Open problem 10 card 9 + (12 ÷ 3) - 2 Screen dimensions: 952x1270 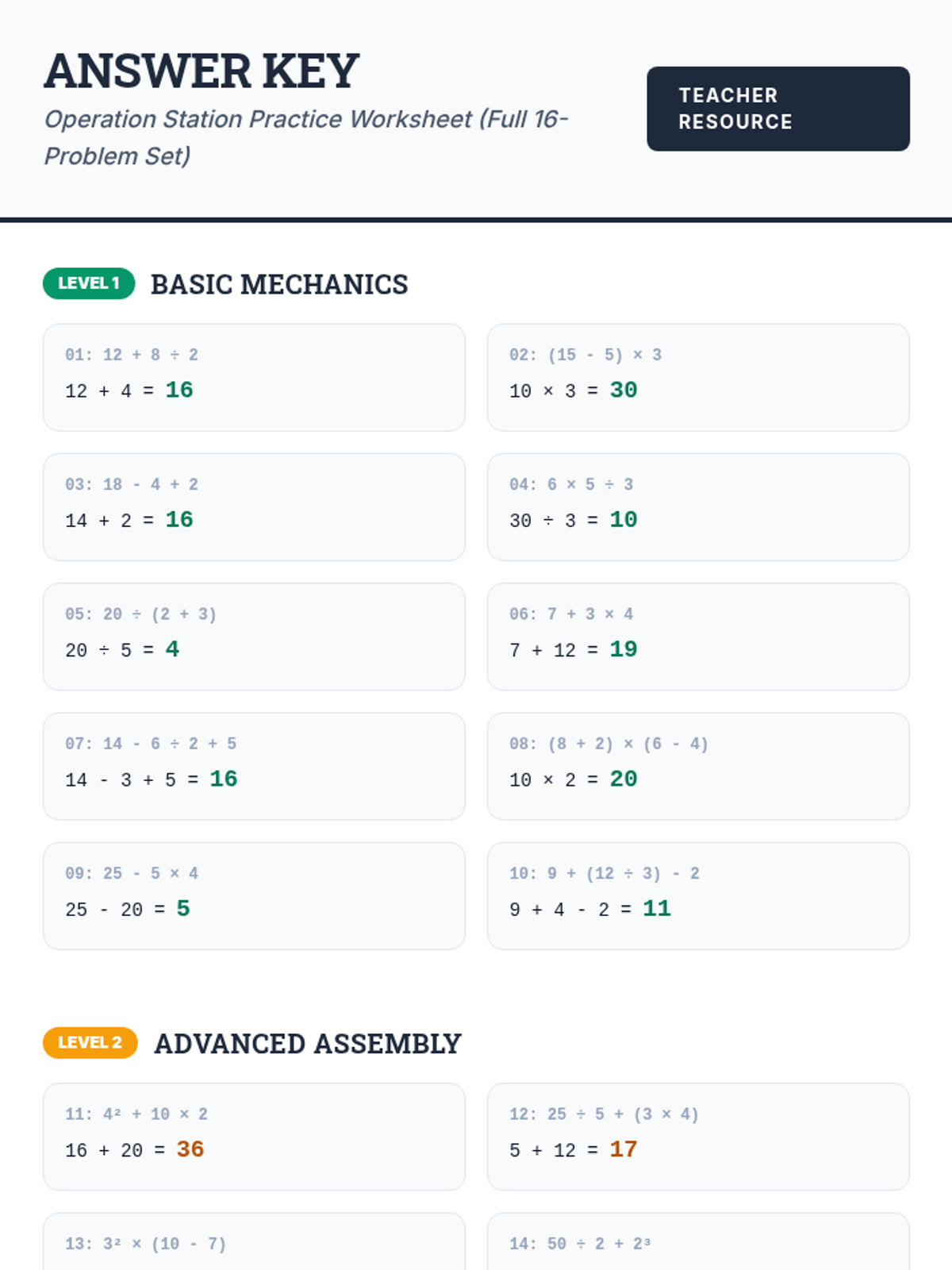pyautogui.click(x=698, y=896)
